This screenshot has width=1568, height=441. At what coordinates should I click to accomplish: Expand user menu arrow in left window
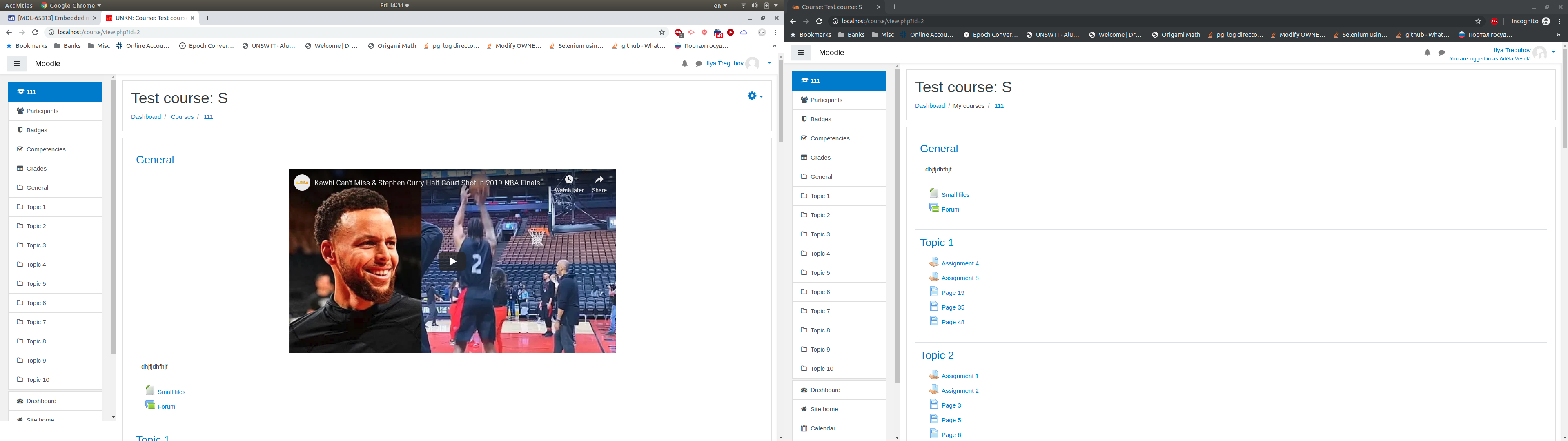pos(769,63)
